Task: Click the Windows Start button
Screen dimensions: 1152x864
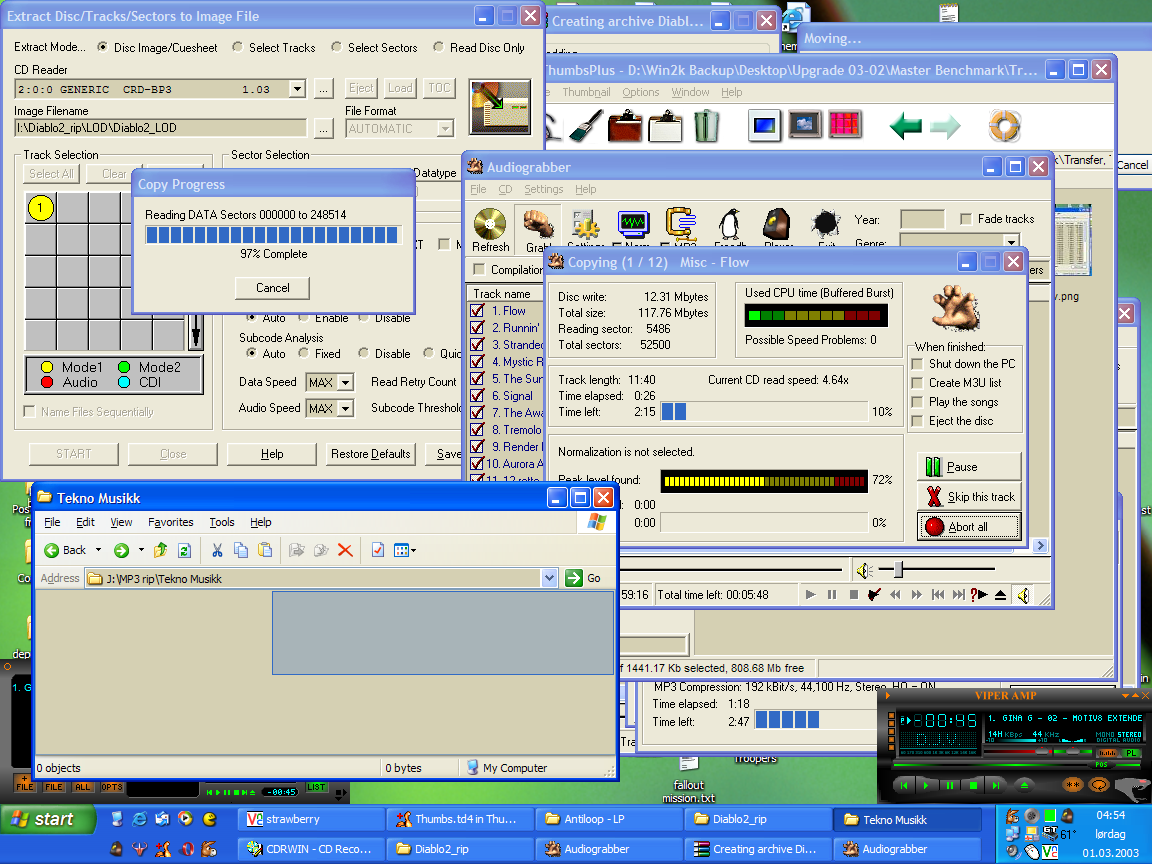Action: tap(48, 819)
